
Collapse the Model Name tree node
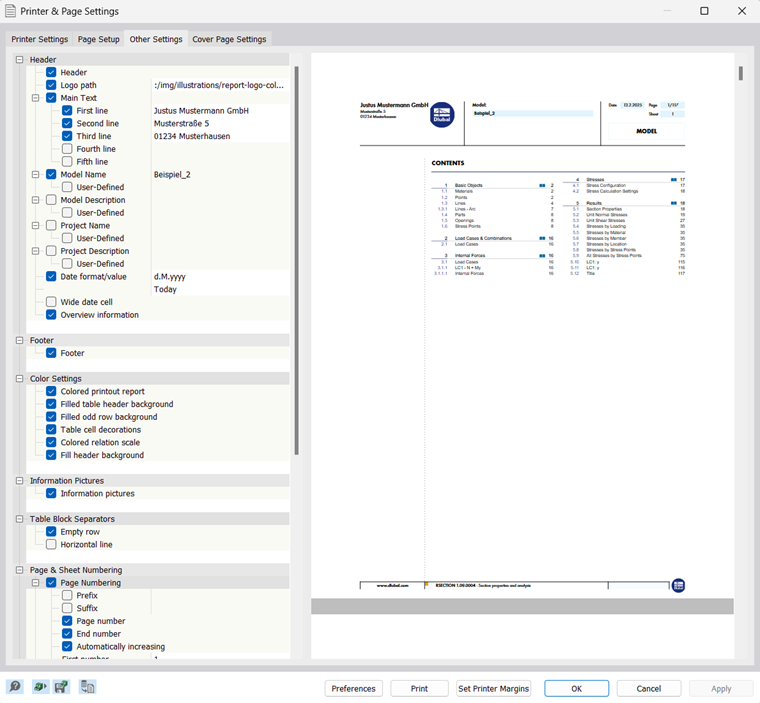[x=35, y=175]
